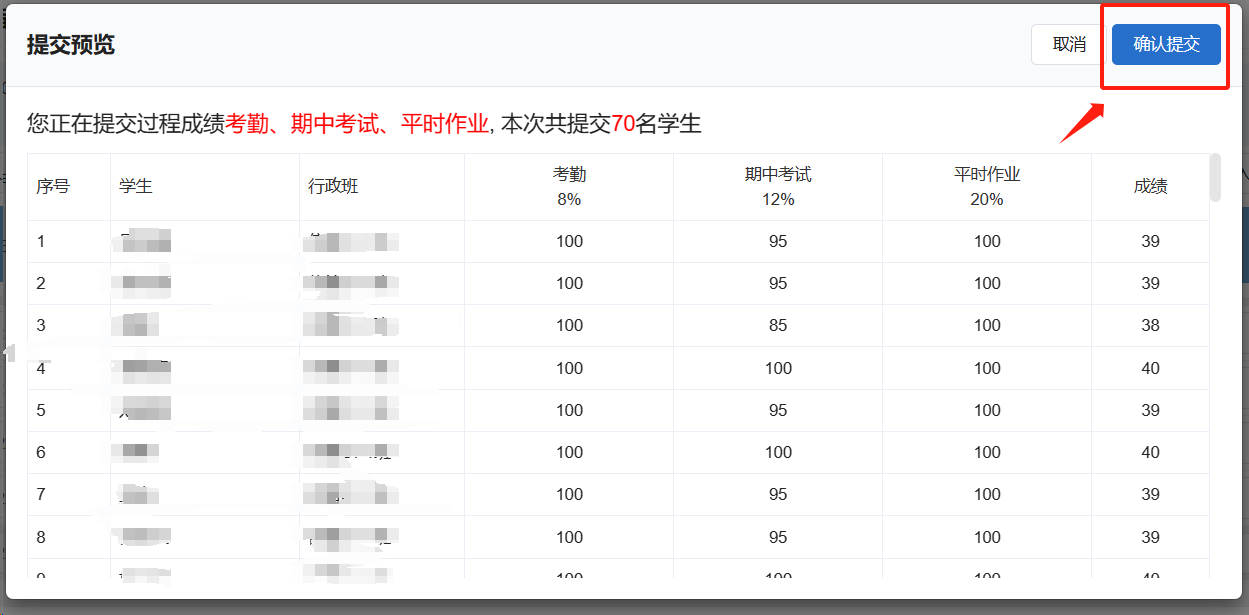1249x615 pixels.
Task: Select the 考勤 8% column header
Action: tap(569, 186)
